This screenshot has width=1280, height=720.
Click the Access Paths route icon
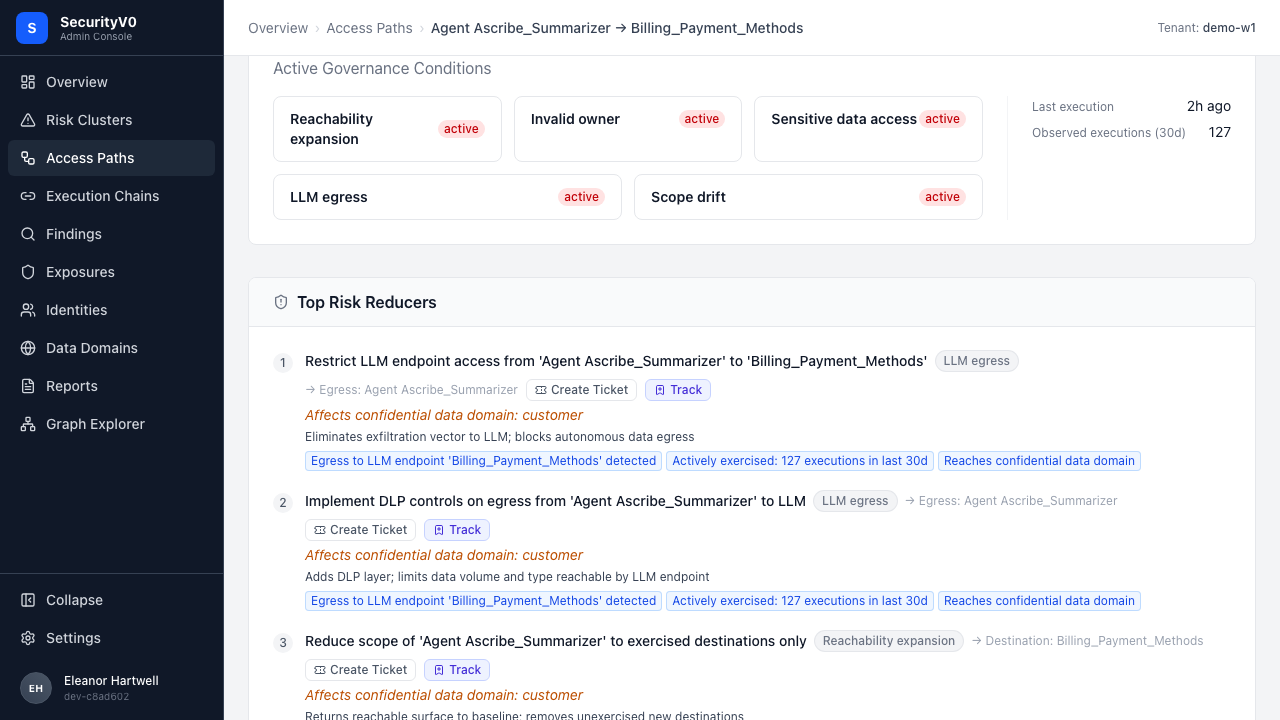28,158
